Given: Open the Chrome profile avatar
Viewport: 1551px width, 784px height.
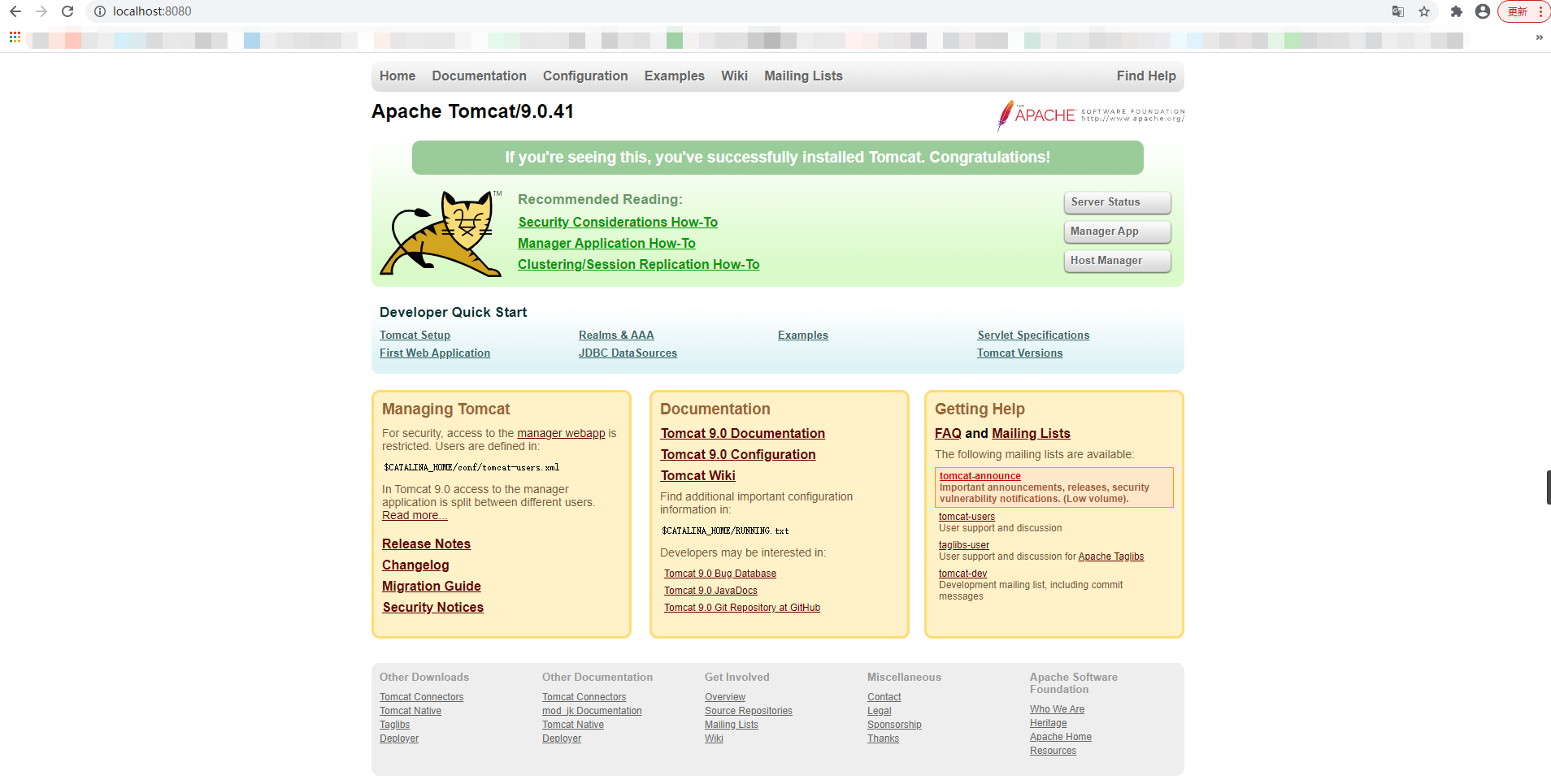Looking at the screenshot, I should point(1483,11).
